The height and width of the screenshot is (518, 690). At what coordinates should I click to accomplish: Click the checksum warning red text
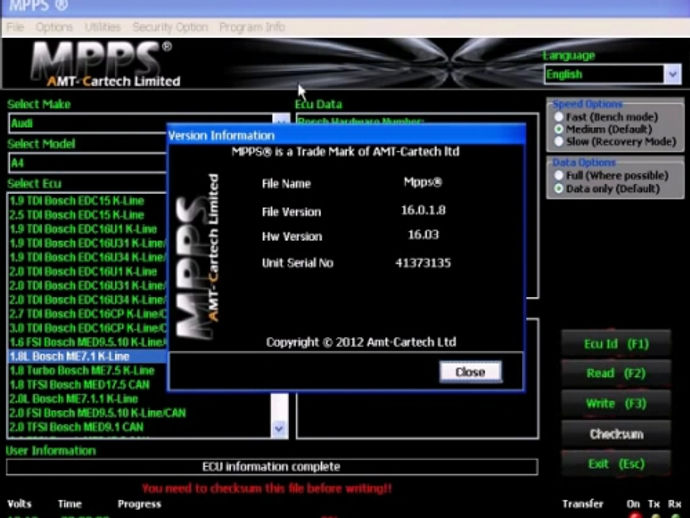click(x=267, y=489)
